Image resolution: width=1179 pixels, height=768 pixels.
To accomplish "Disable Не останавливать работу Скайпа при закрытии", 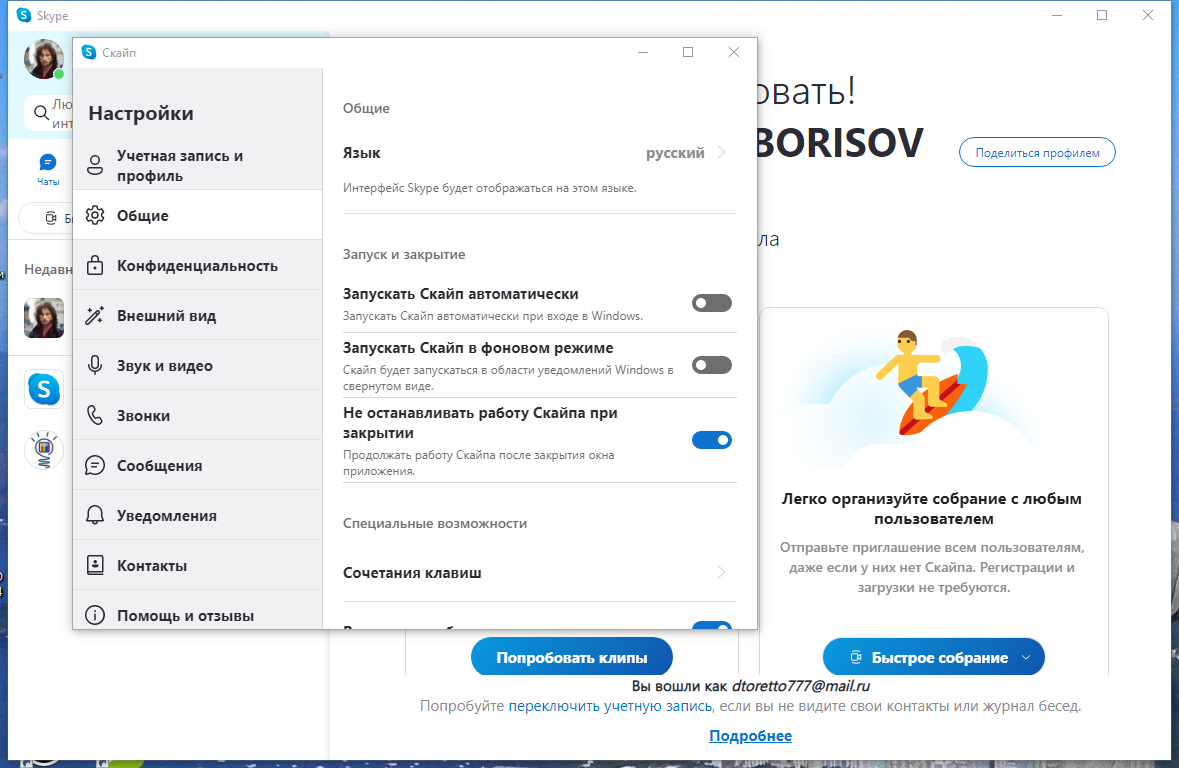I will (711, 440).
